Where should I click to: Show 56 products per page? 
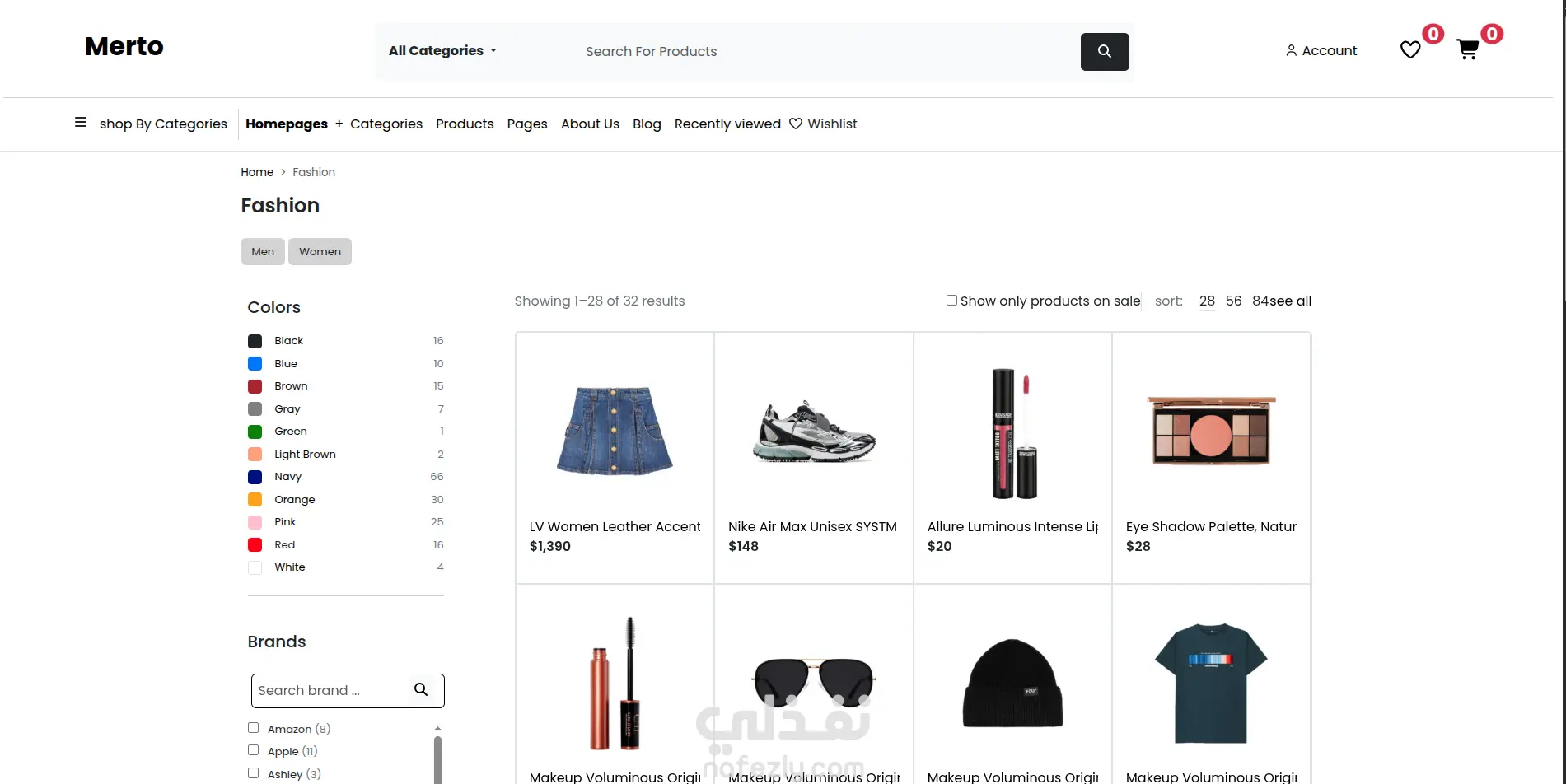click(x=1233, y=301)
